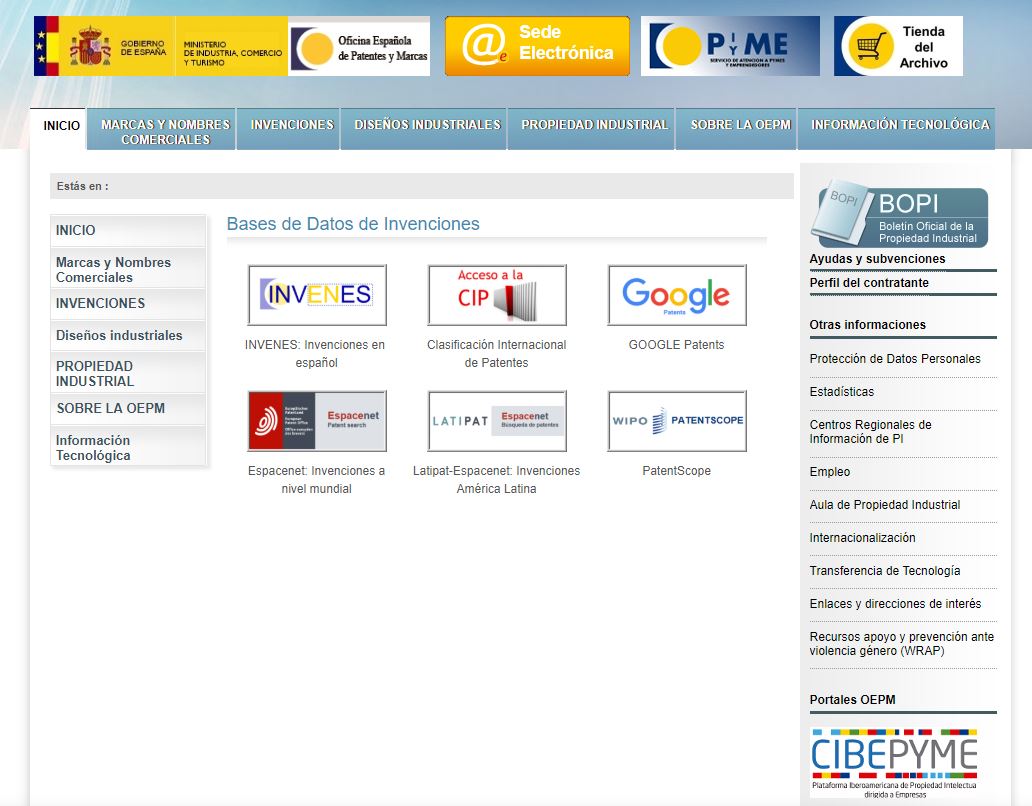Open the CIBEPYME portal logo
Image resolution: width=1032 pixels, height=806 pixels.
[x=894, y=763]
